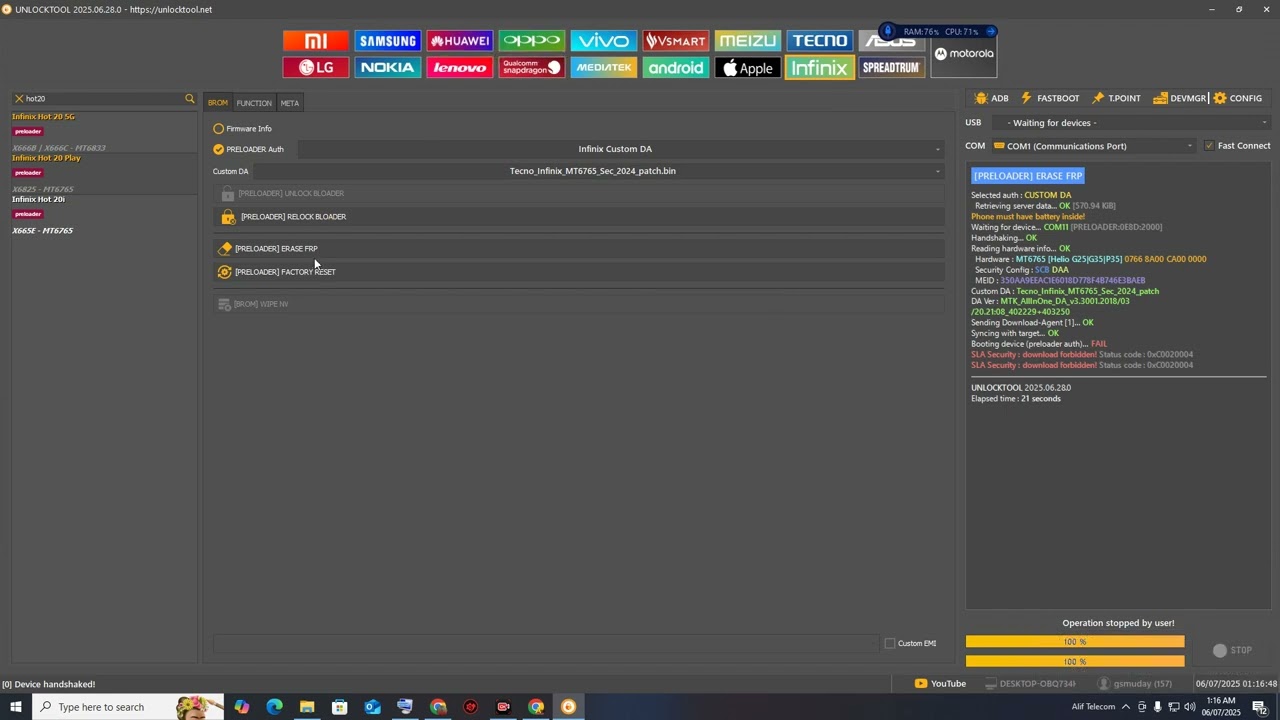1280x720 pixels.
Task: Expand the COM1 Communications Port dropdown
Action: click(1093, 146)
